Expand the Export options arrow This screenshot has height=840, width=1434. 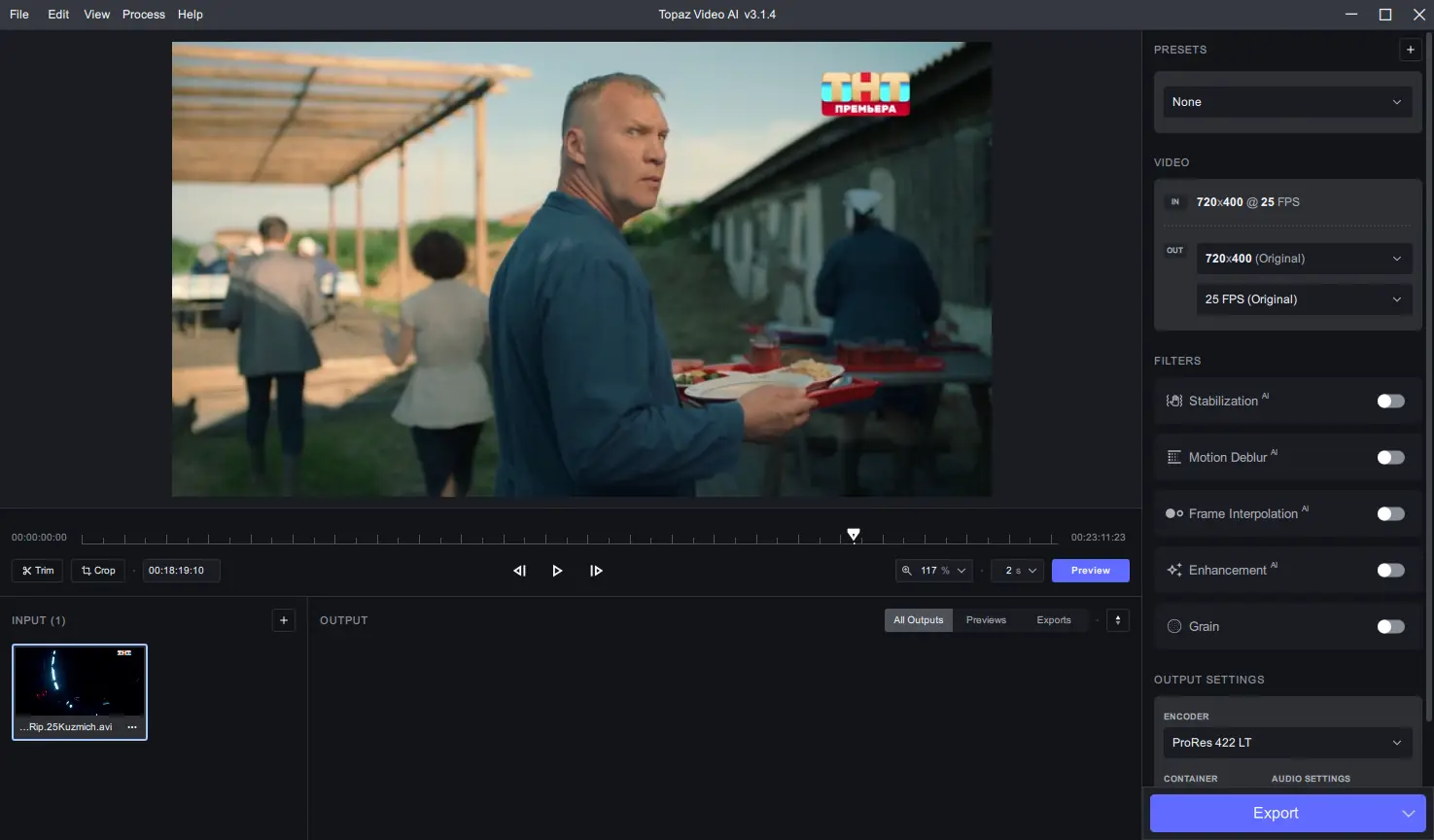pos(1408,813)
